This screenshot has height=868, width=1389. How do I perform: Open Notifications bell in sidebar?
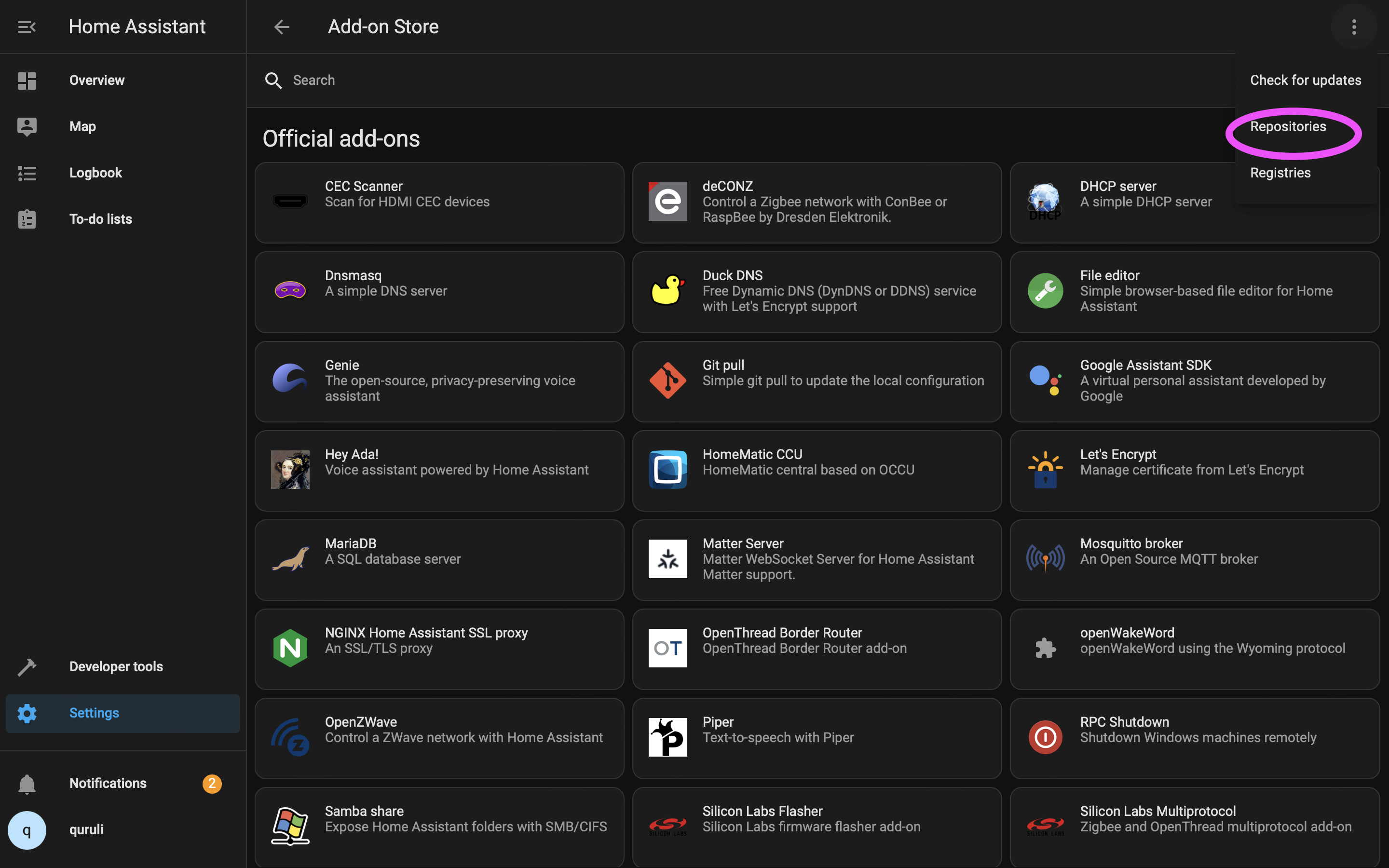click(x=27, y=784)
